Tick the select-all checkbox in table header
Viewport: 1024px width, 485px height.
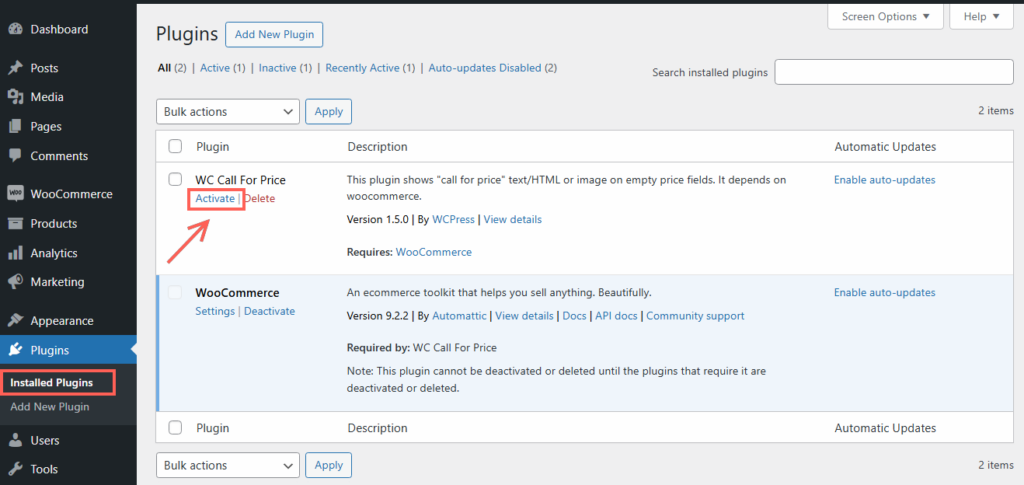point(175,147)
